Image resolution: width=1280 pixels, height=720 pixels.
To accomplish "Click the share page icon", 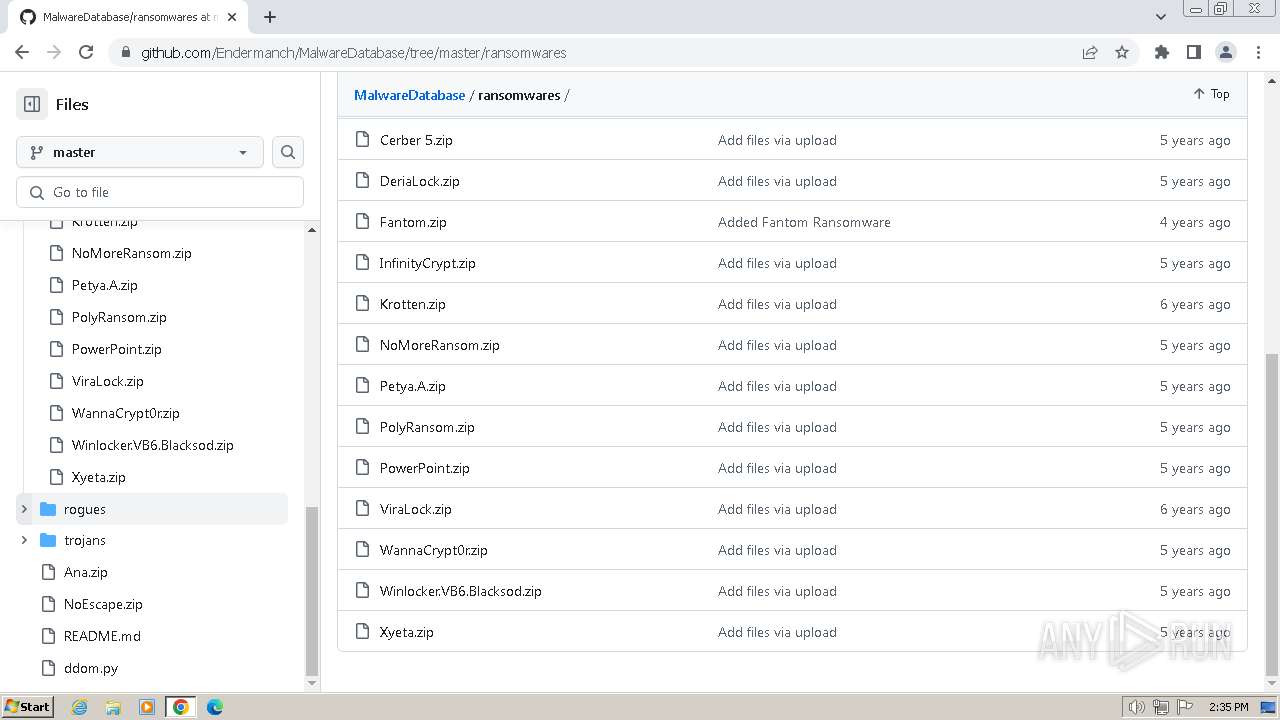I will point(1090,52).
